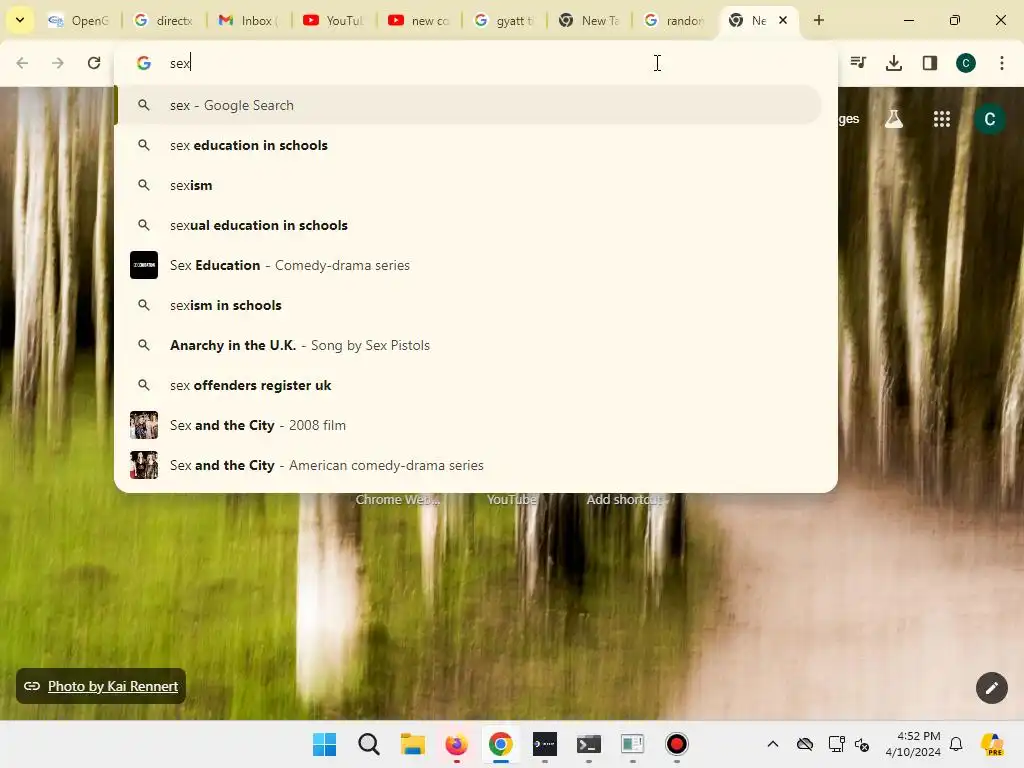Open the sound muted tray icon
1024x768 pixels.
[x=862, y=744]
